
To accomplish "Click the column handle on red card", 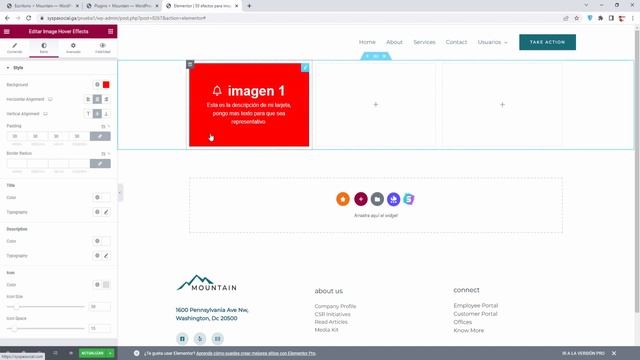I will tap(190, 64).
